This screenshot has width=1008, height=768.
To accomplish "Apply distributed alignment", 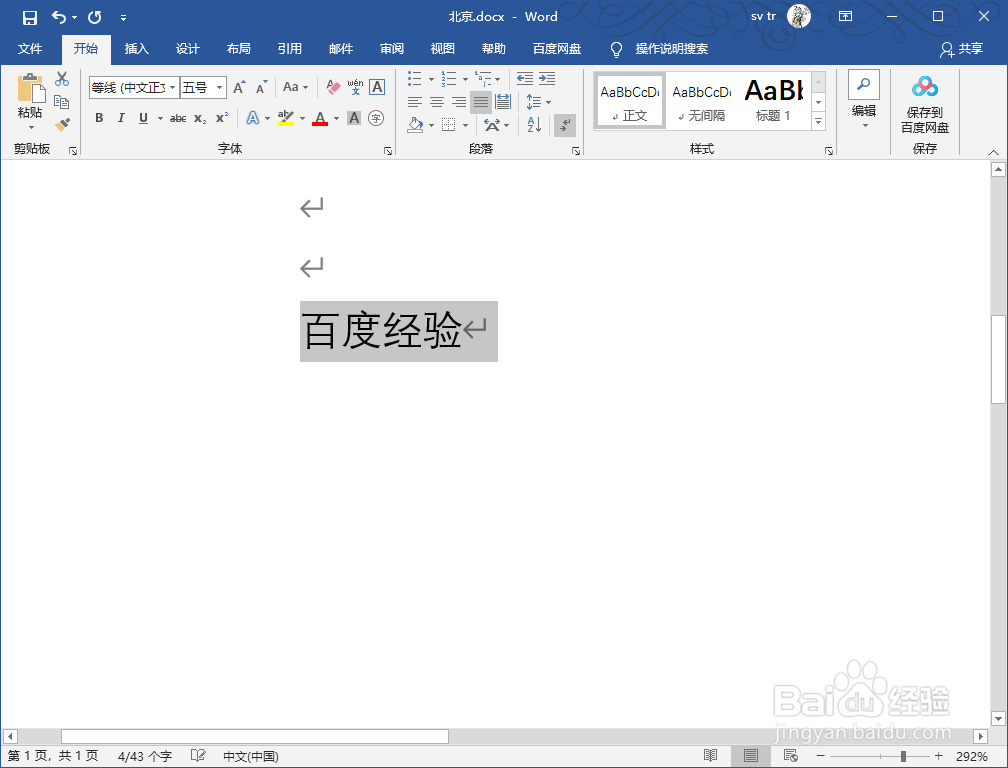I will click(x=503, y=102).
